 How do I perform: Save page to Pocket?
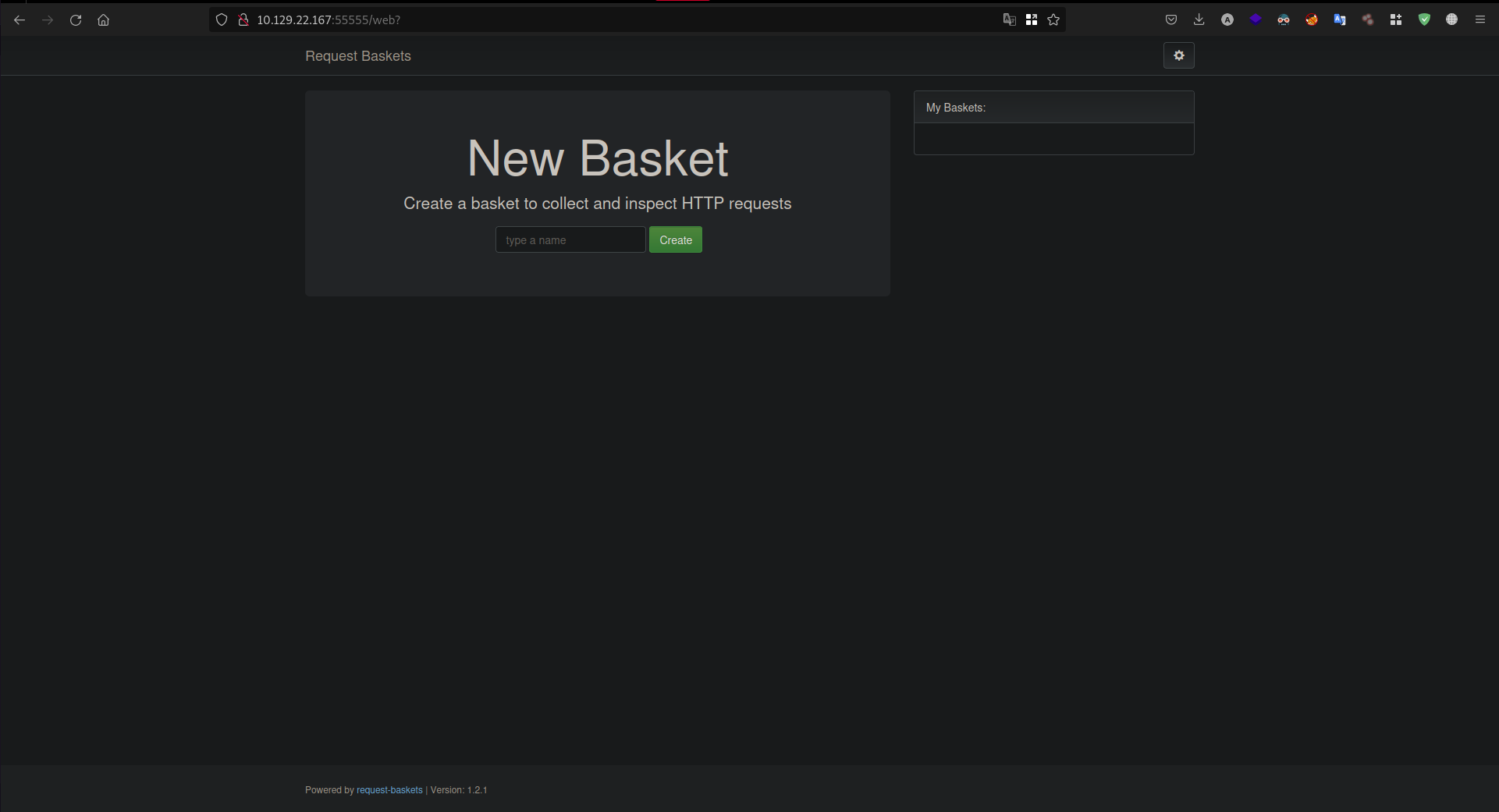pyautogui.click(x=1170, y=20)
